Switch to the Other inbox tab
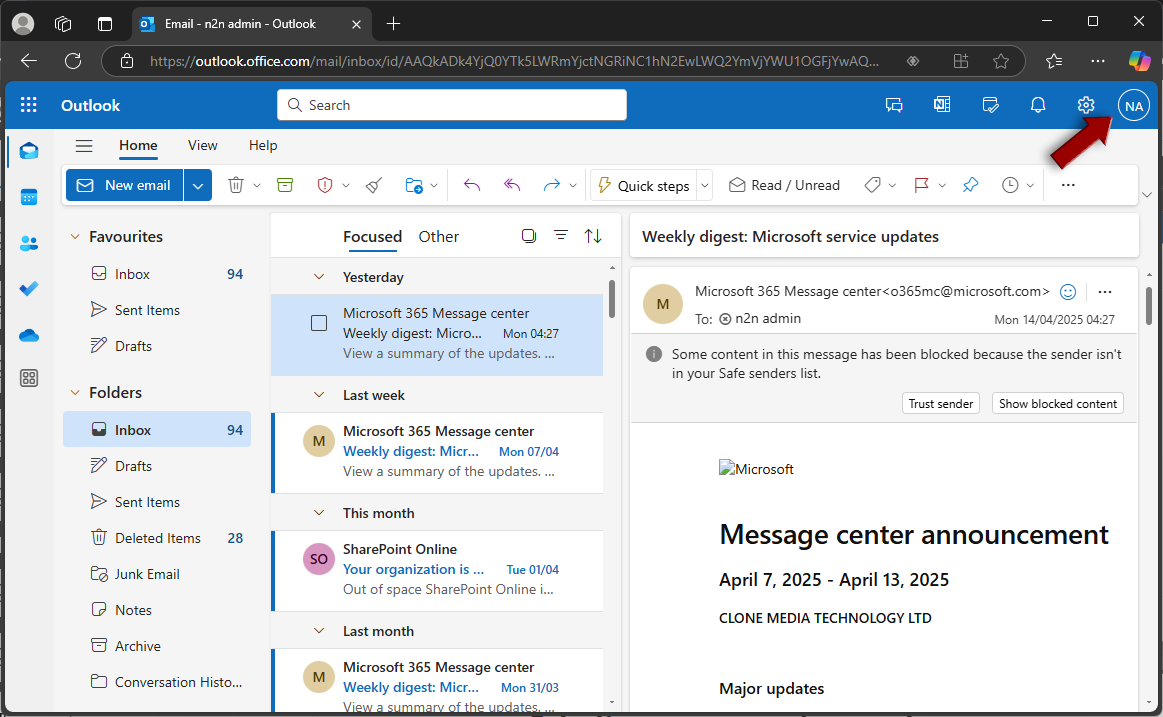The height and width of the screenshot is (717, 1163). (x=438, y=237)
